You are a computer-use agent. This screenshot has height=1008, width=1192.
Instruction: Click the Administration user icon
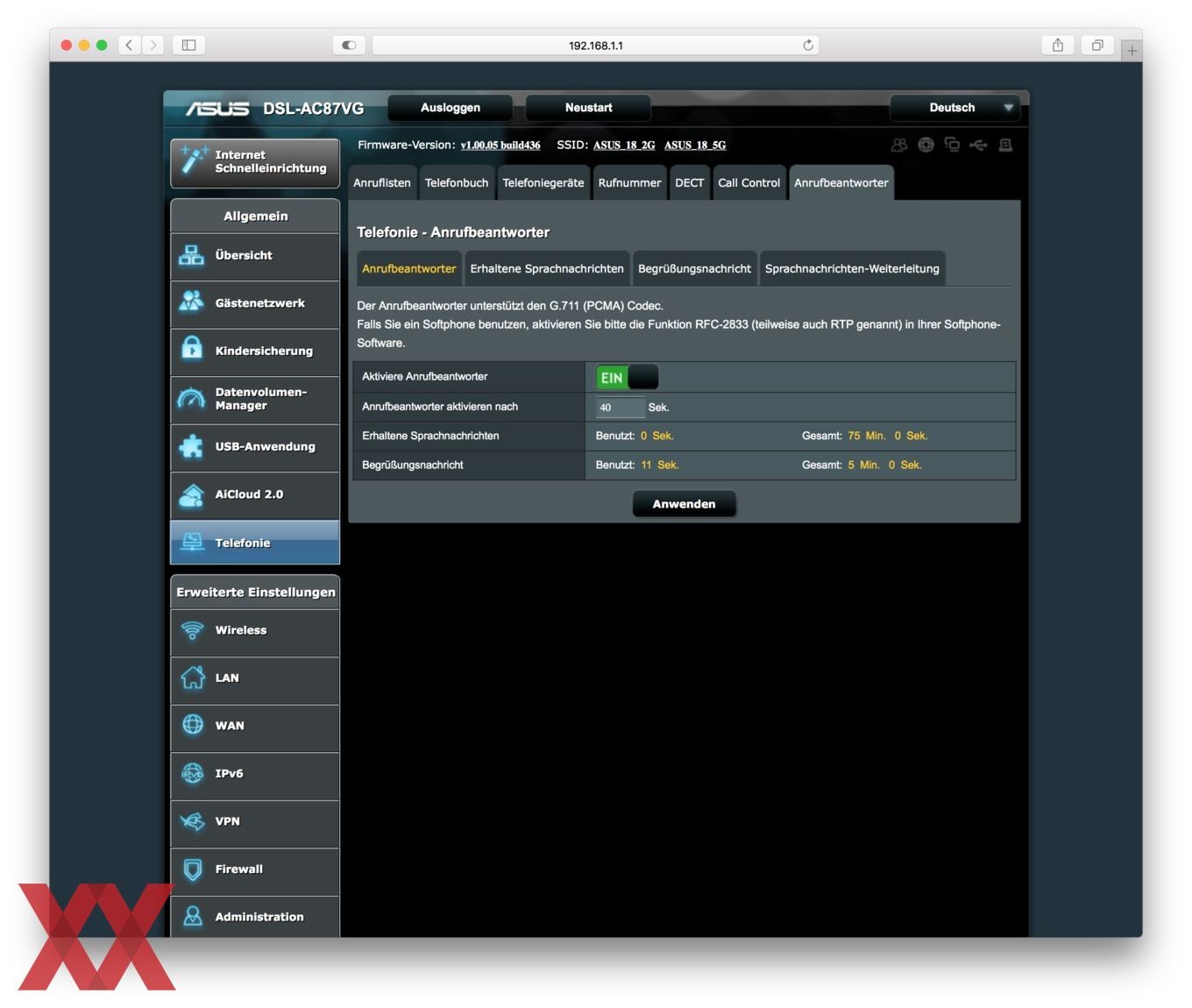(192, 917)
